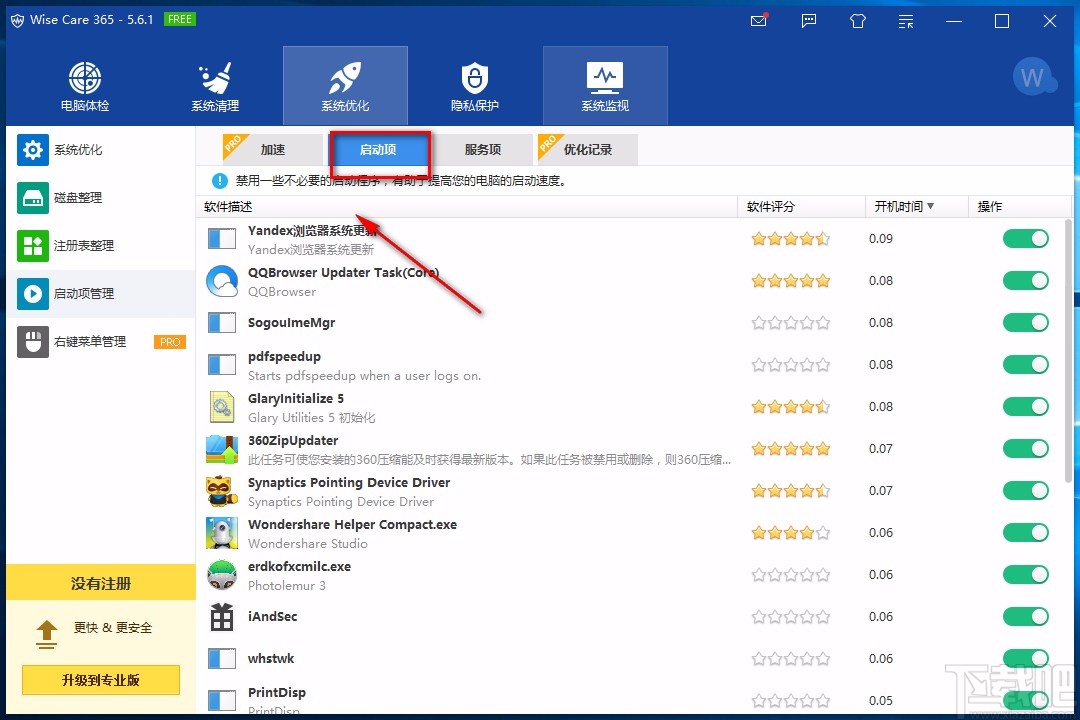The image size is (1080, 720).
Task: Click the iAndSec gift box icon
Action: click(x=222, y=617)
